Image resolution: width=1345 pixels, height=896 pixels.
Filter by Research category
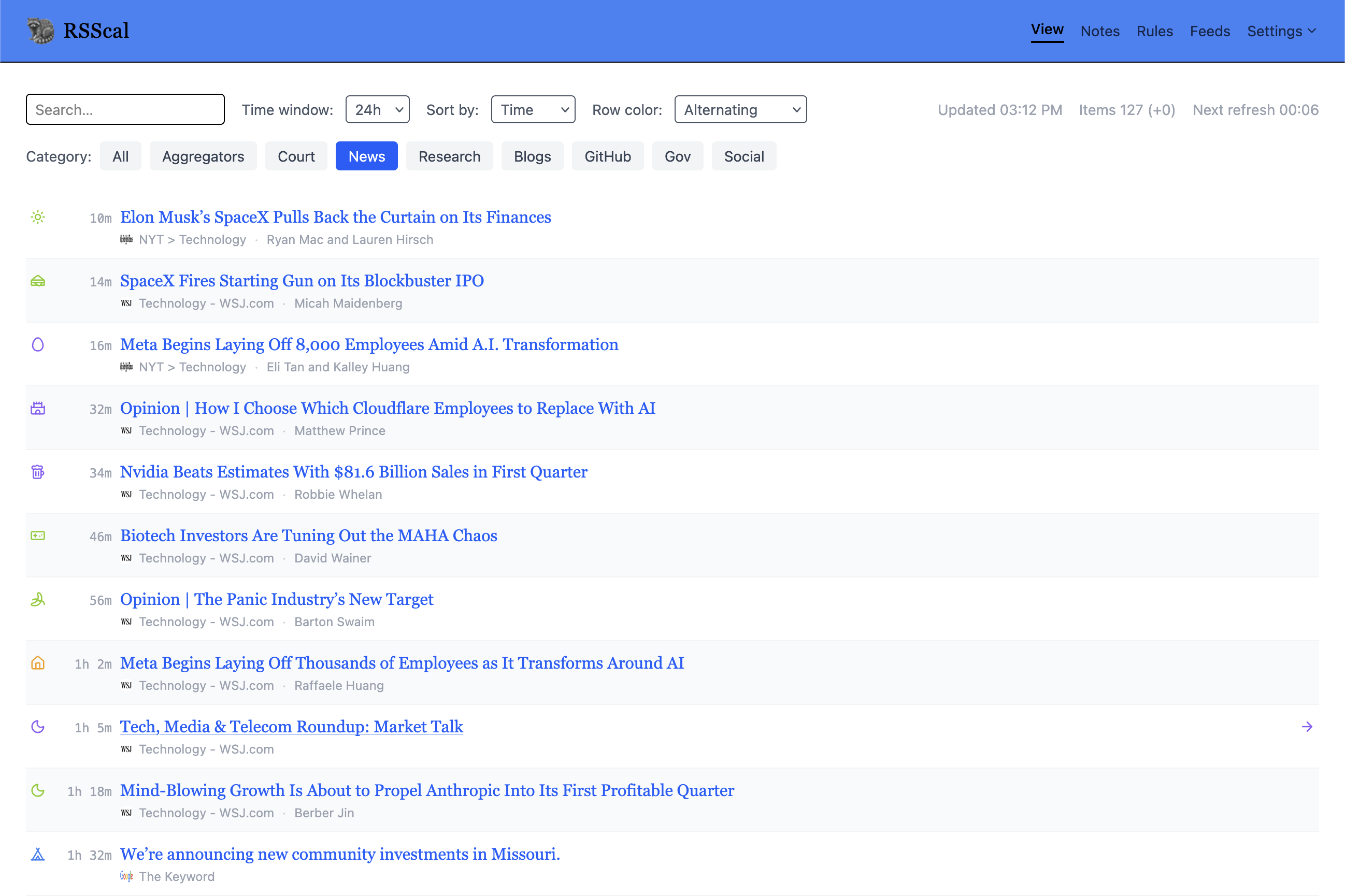[x=449, y=156]
